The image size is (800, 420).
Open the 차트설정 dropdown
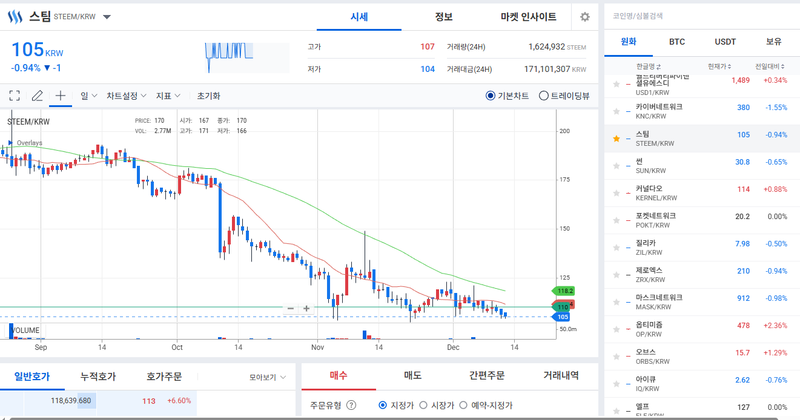coord(126,96)
